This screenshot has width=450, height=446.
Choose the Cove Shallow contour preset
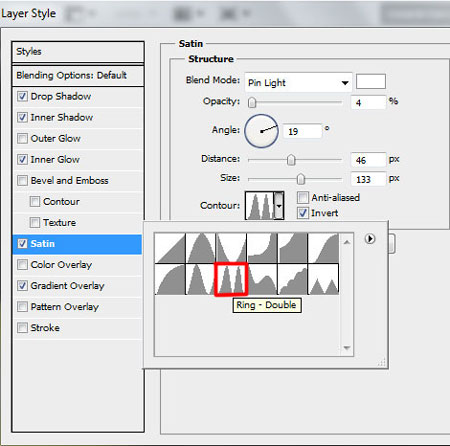[293, 248]
